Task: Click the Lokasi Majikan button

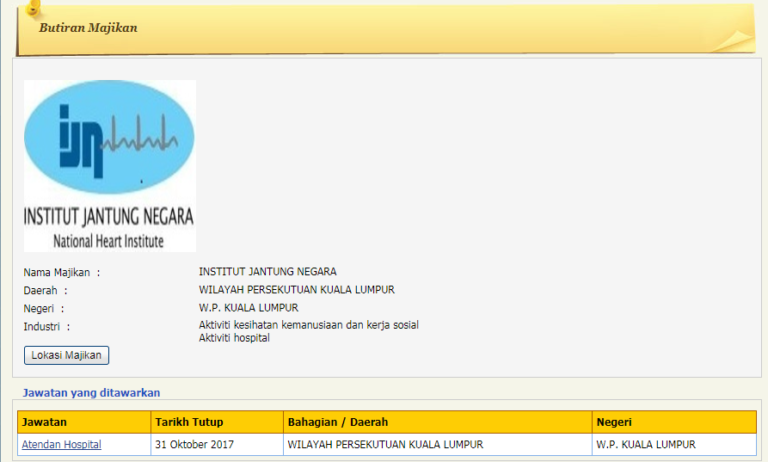Action: (66, 355)
